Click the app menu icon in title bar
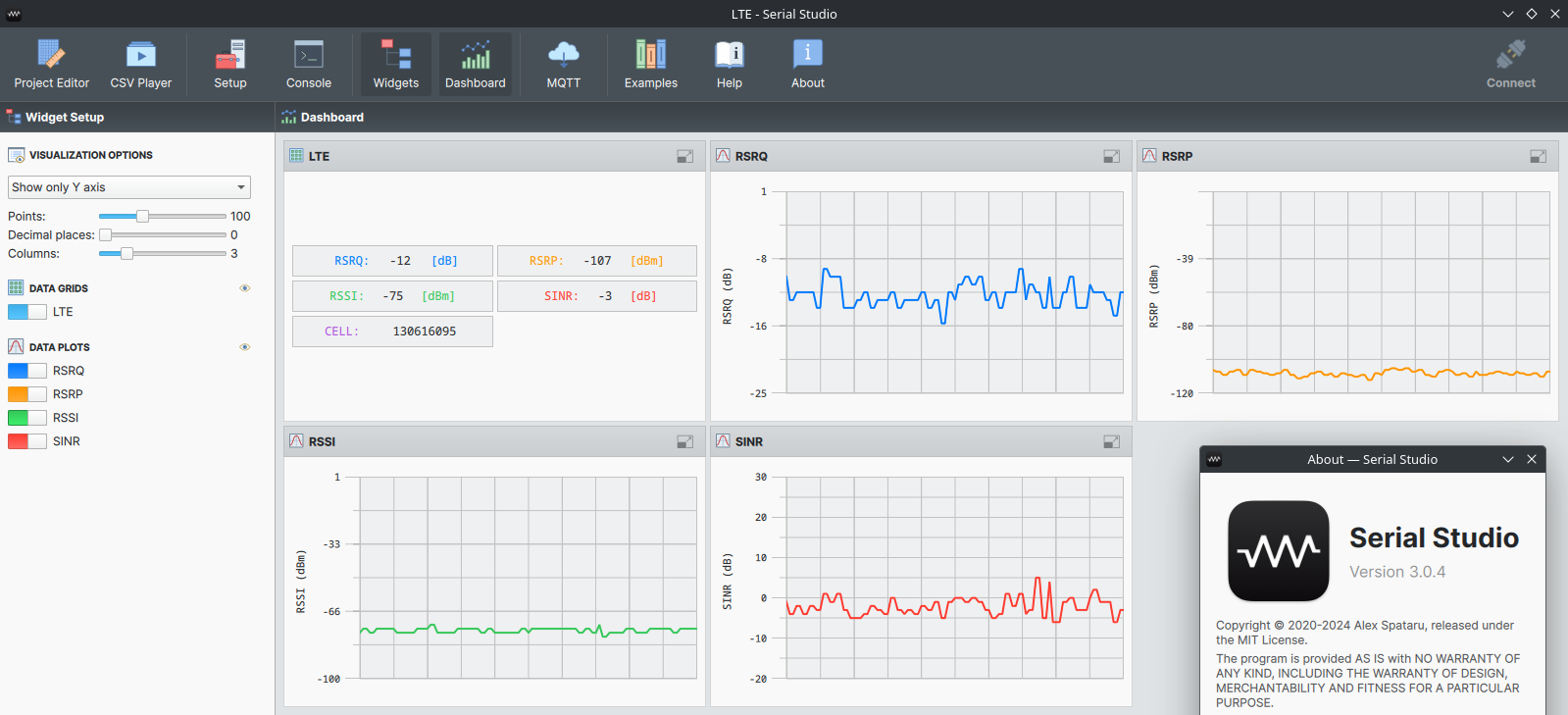The width and height of the screenshot is (1568, 715). (14, 14)
